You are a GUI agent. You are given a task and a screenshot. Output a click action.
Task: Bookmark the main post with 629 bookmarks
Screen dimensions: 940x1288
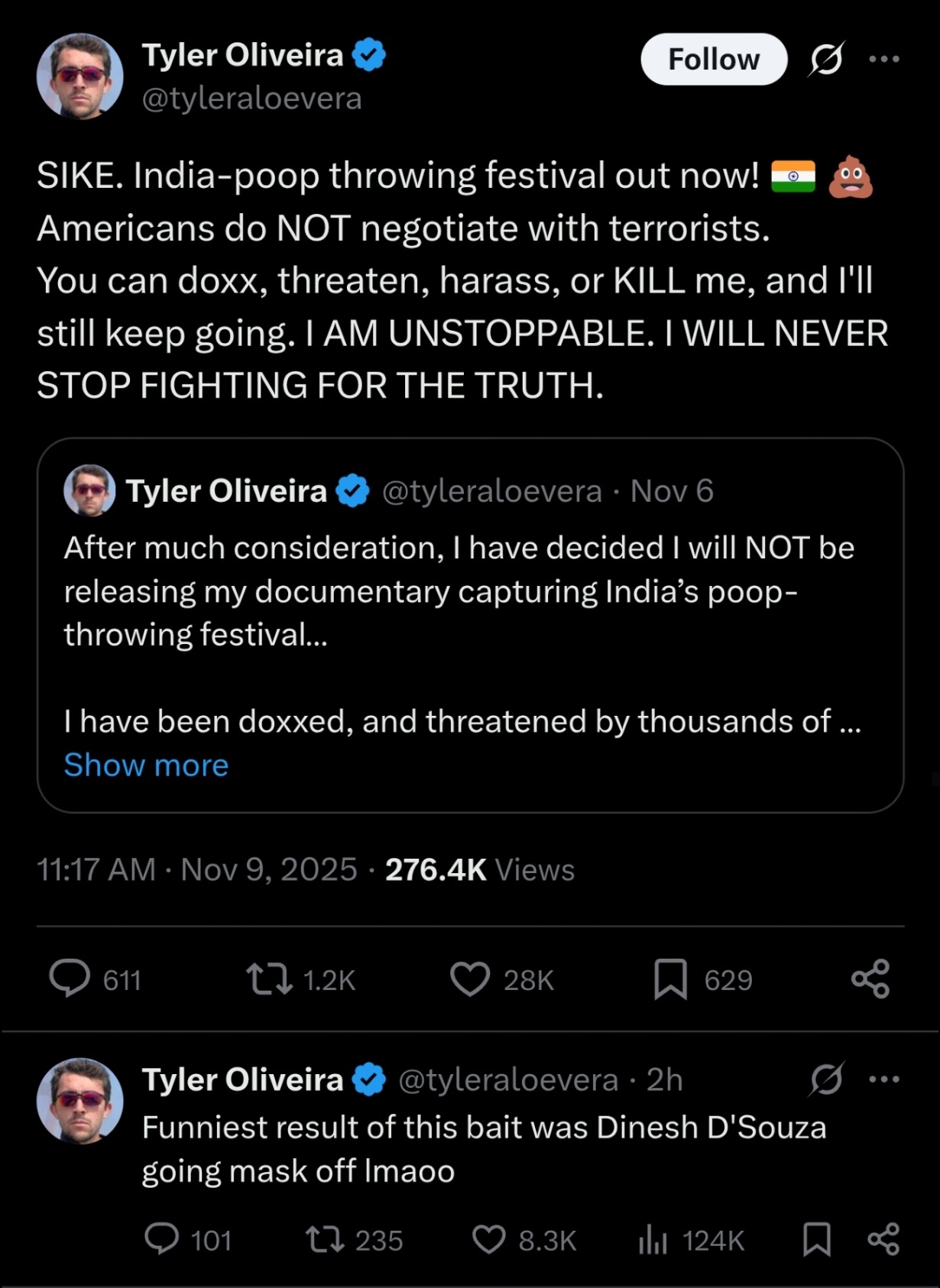(670, 979)
